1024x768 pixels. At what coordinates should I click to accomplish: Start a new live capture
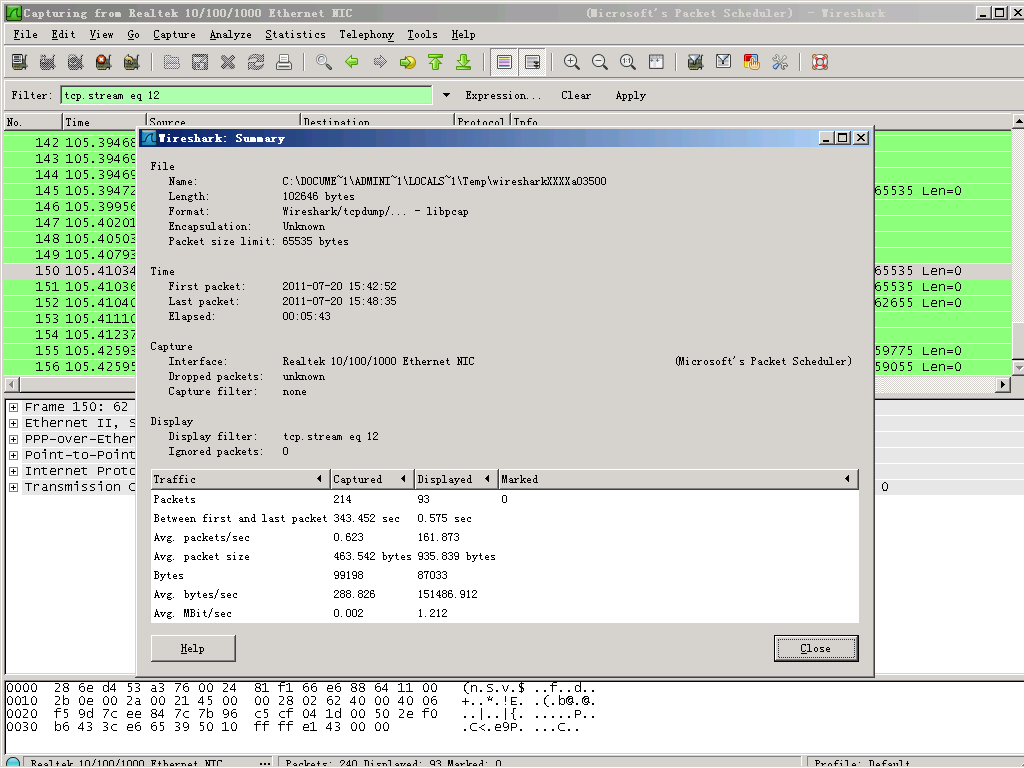[x=76, y=62]
